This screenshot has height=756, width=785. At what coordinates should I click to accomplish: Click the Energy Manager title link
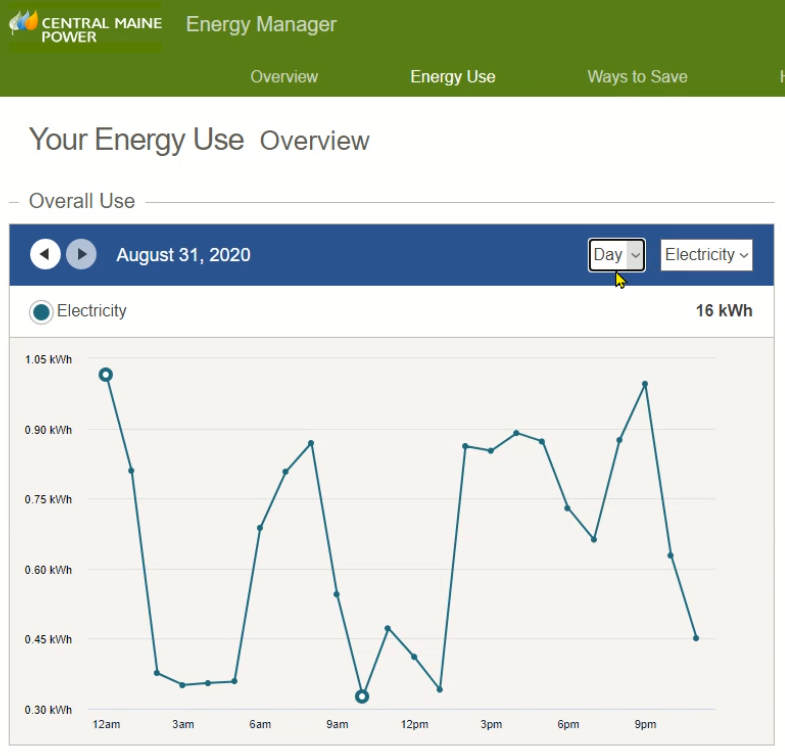261,25
